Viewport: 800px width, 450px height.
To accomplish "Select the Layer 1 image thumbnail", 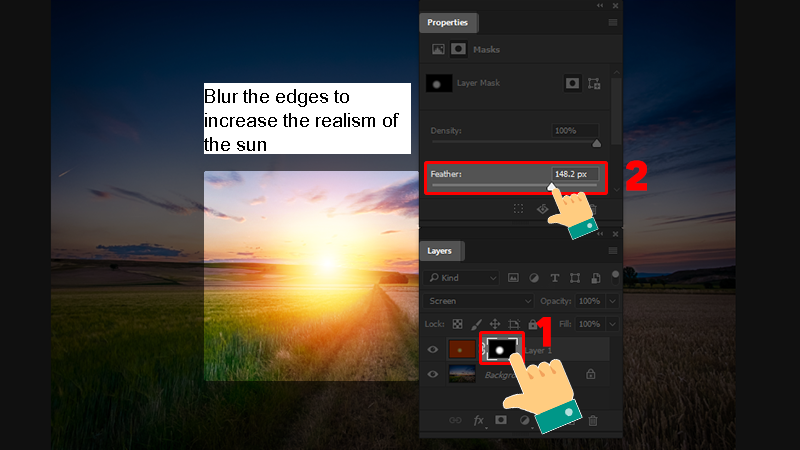I will [x=462, y=350].
